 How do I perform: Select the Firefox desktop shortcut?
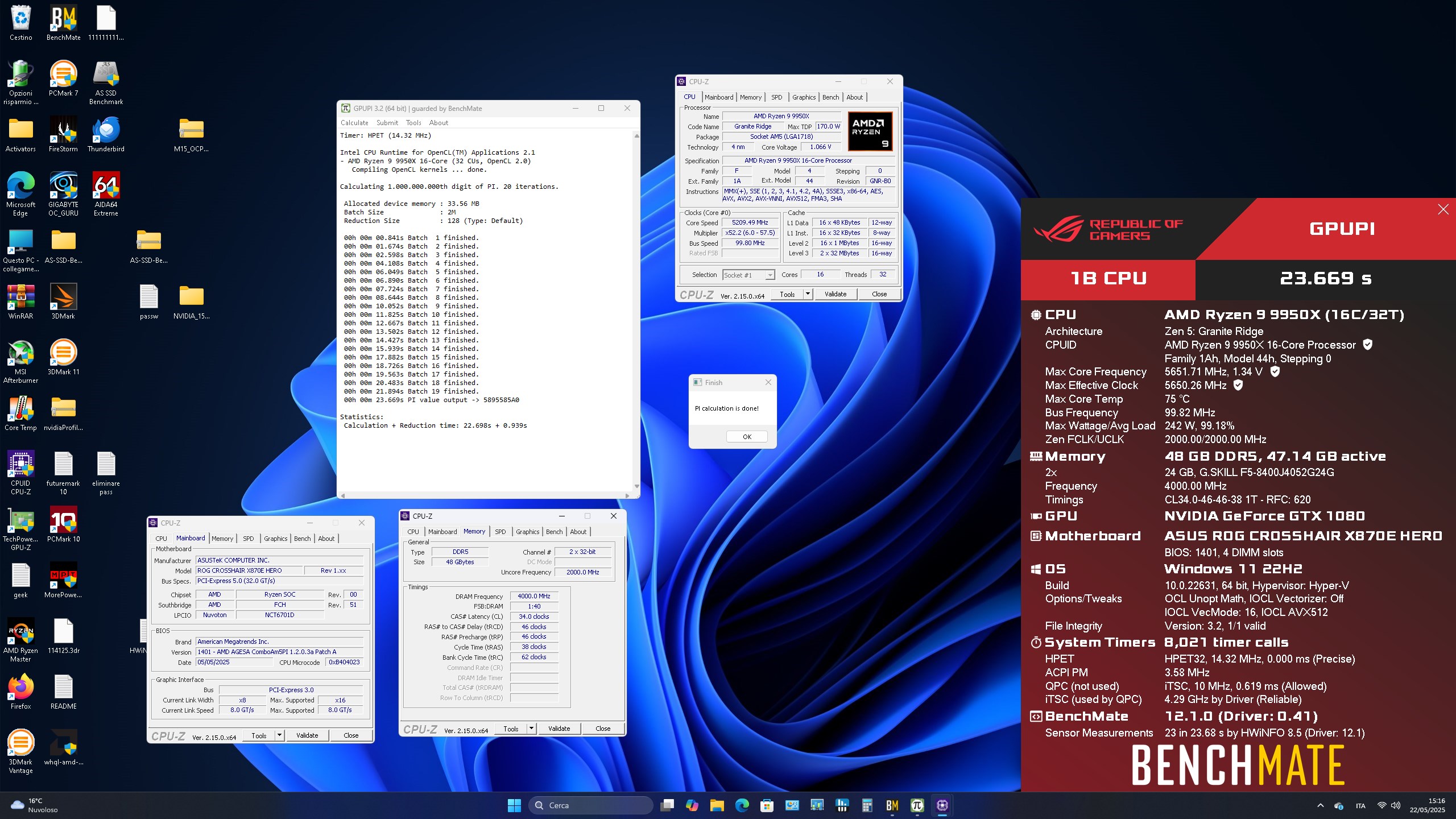(20, 692)
